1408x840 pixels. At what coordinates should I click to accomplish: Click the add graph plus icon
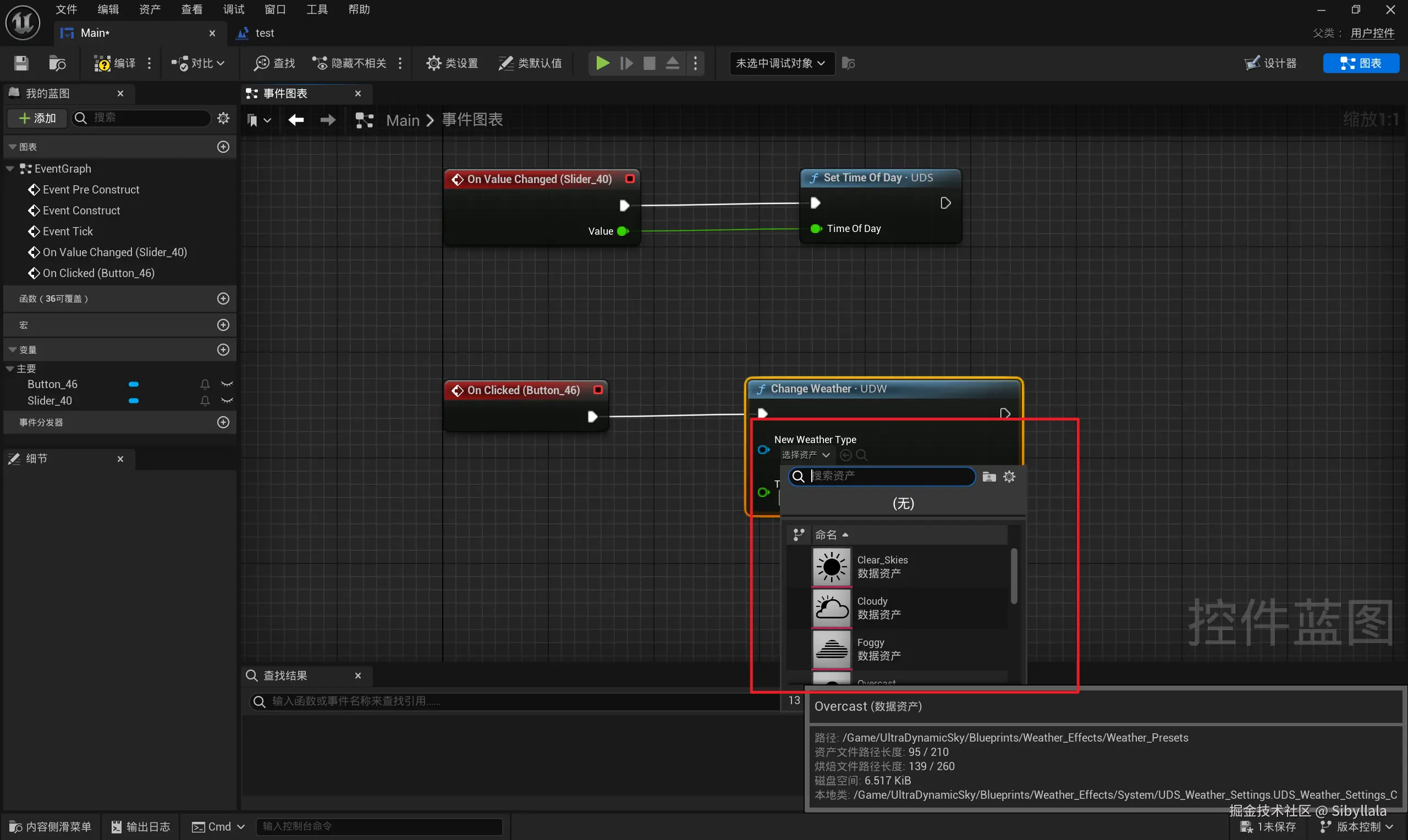[223, 147]
